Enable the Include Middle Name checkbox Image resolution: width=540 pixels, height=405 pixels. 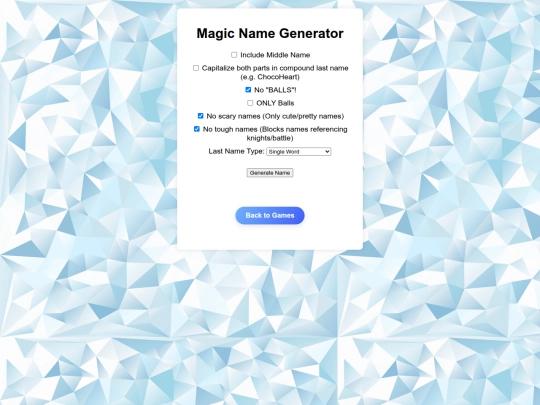point(234,55)
